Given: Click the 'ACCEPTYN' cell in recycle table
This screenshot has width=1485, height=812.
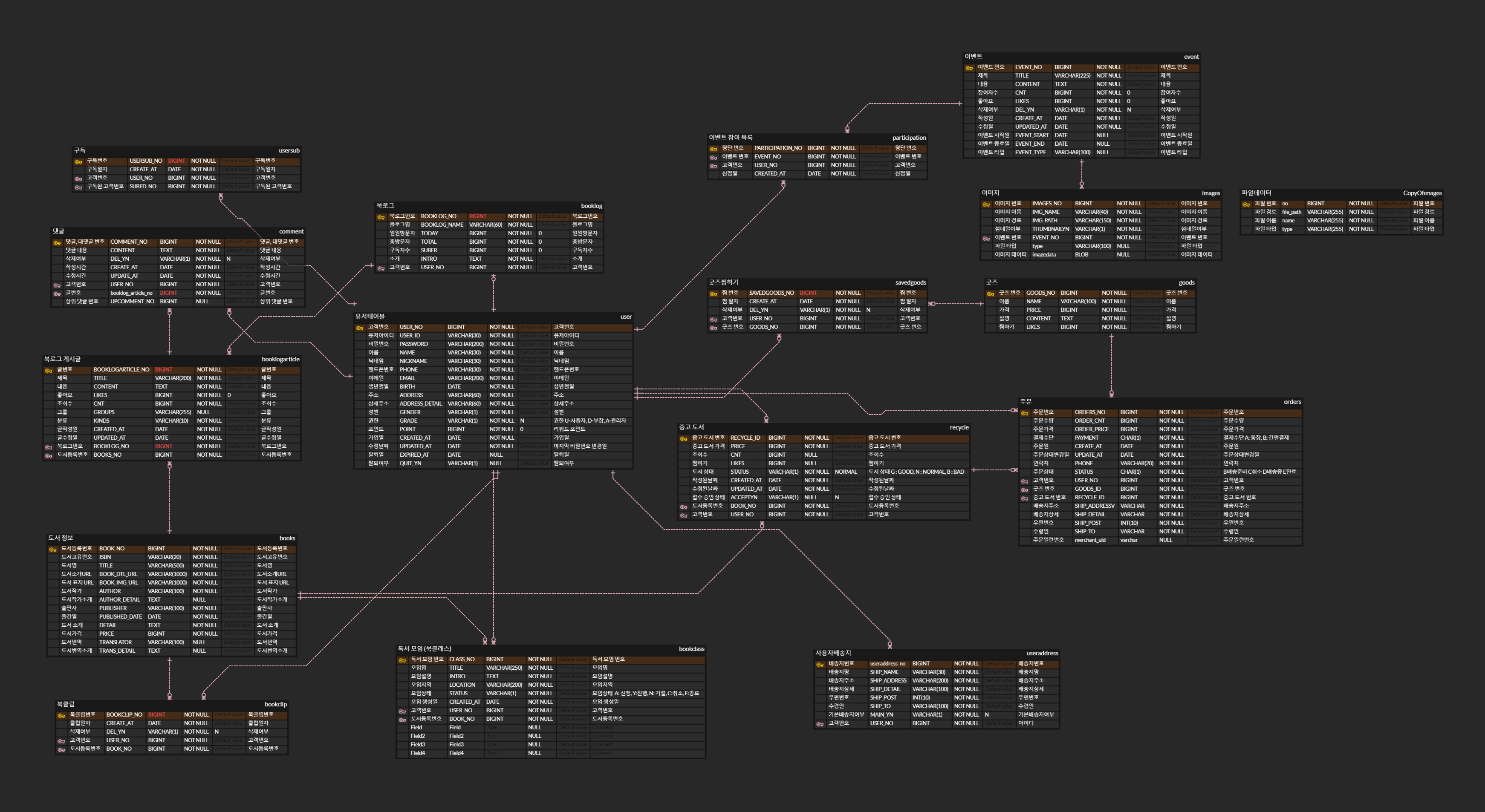Looking at the screenshot, I should coord(746,498).
